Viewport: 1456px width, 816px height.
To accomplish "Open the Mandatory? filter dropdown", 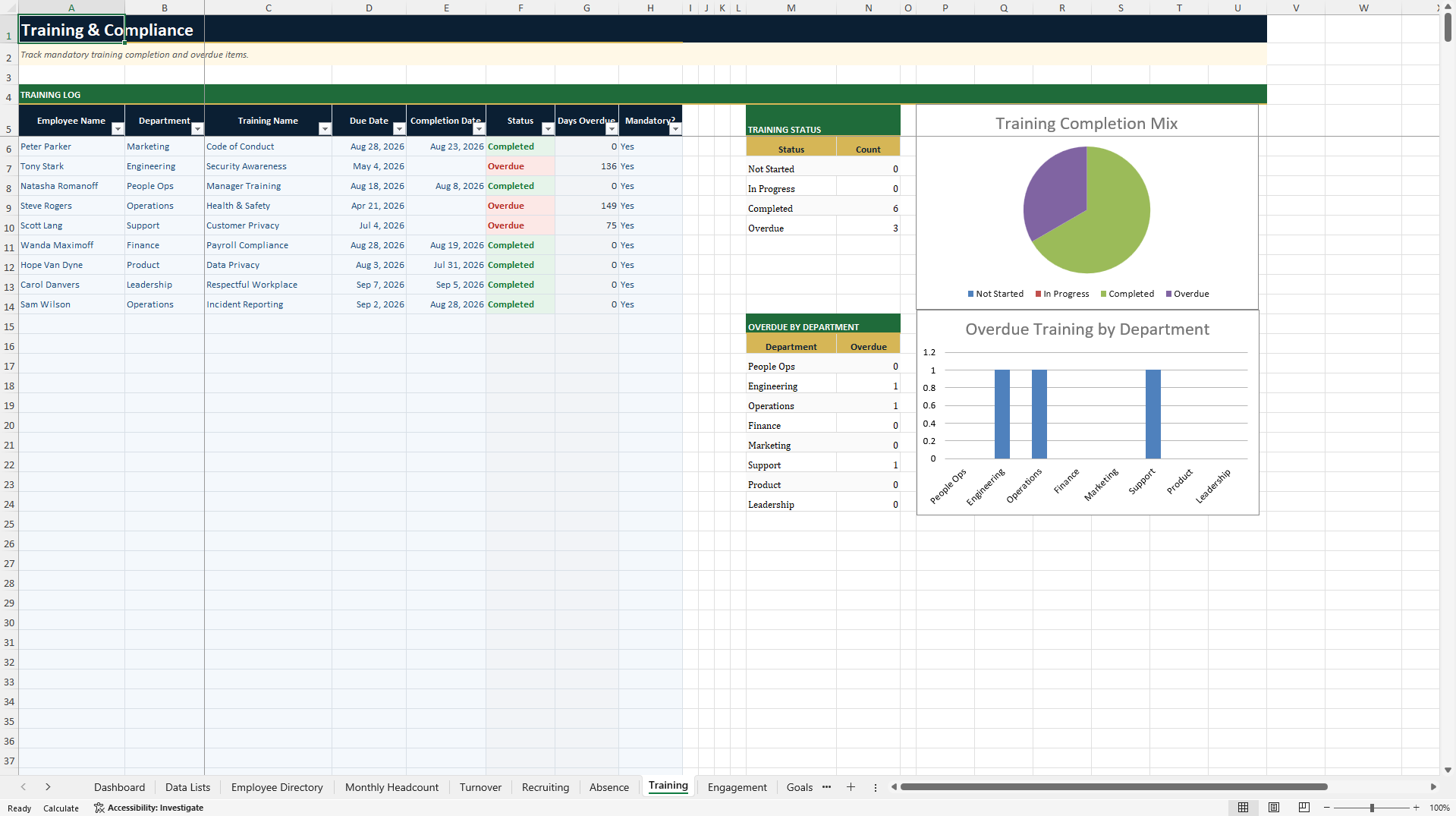I will point(675,129).
